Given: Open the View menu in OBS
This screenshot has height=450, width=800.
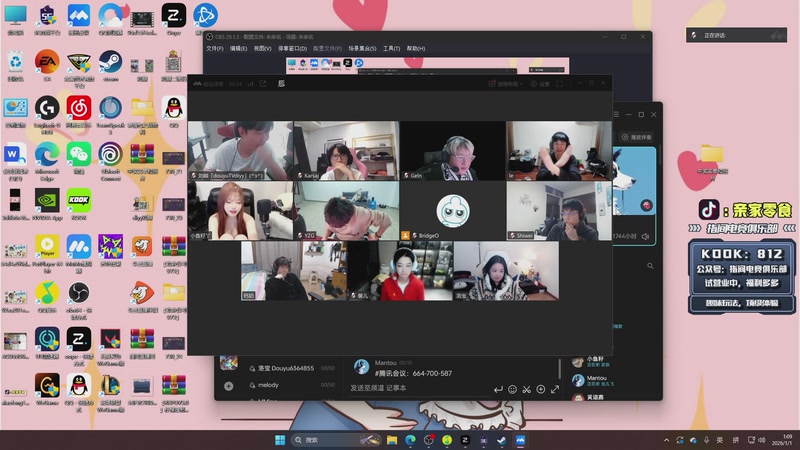Looking at the screenshot, I should (x=262, y=48).
